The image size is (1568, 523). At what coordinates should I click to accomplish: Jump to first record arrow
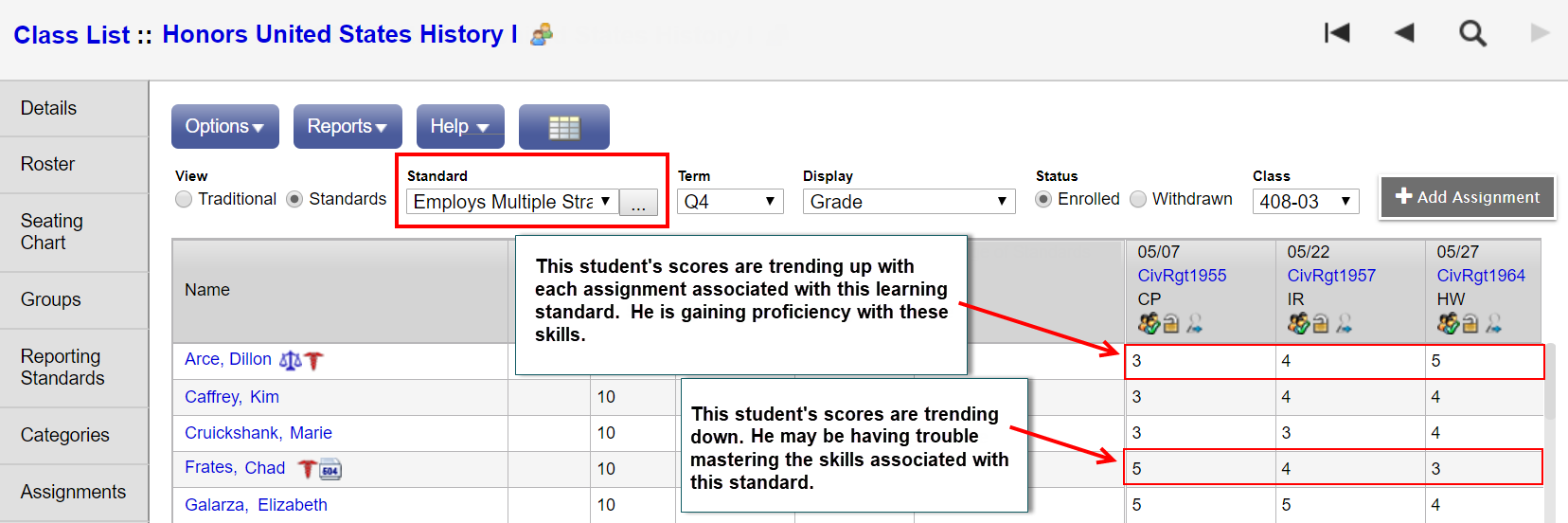pyautogui.click(x=1337, y=33)
